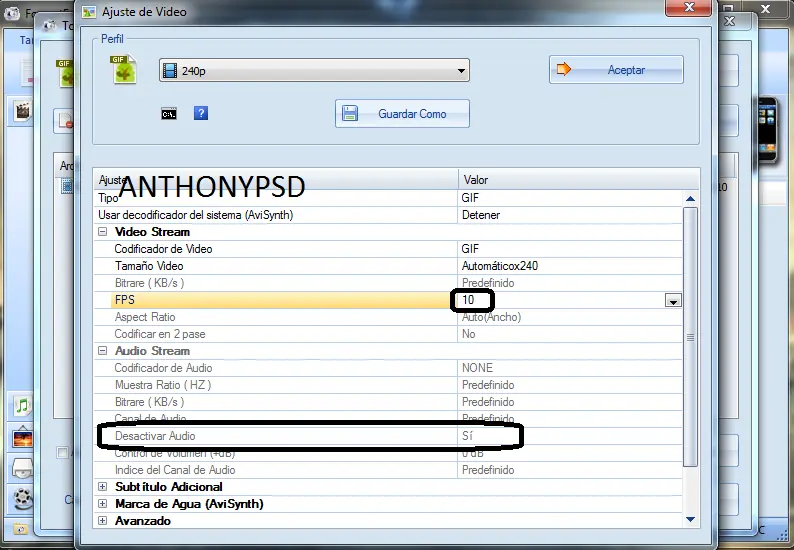Viewport: 794px width, 550px height.
Task: Collapse the Audio Stream section
Action: 103,350
